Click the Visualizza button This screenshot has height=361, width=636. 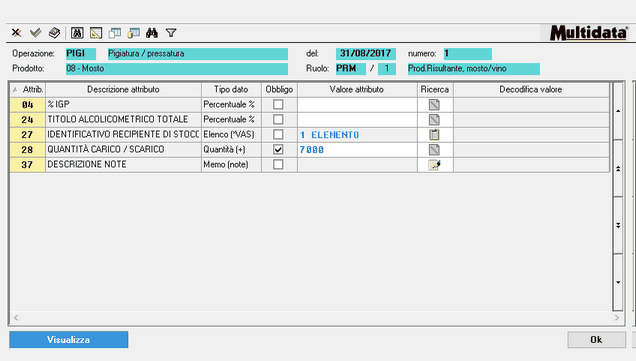(x=69, y=340)
